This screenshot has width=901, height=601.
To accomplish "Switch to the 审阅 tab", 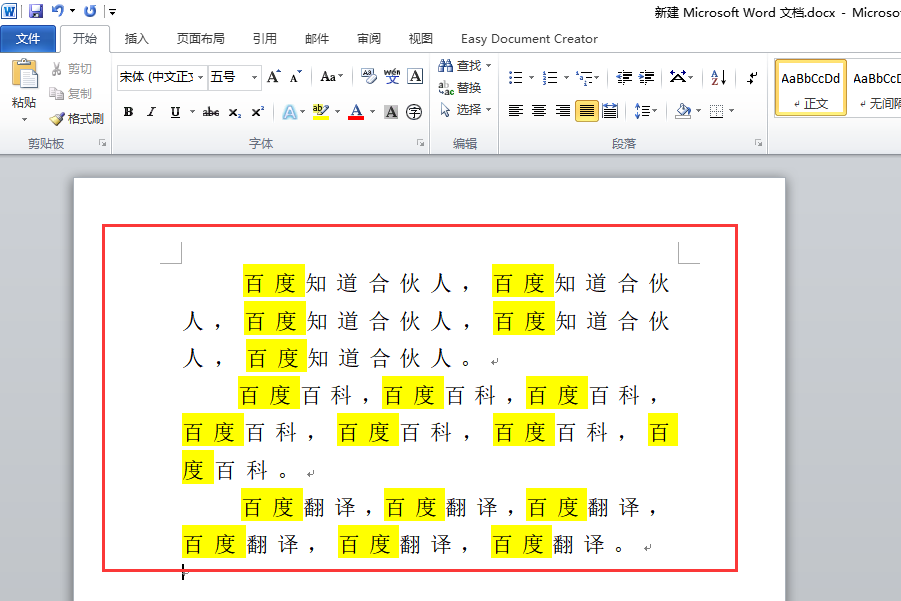I will click(x=369, y=38).
